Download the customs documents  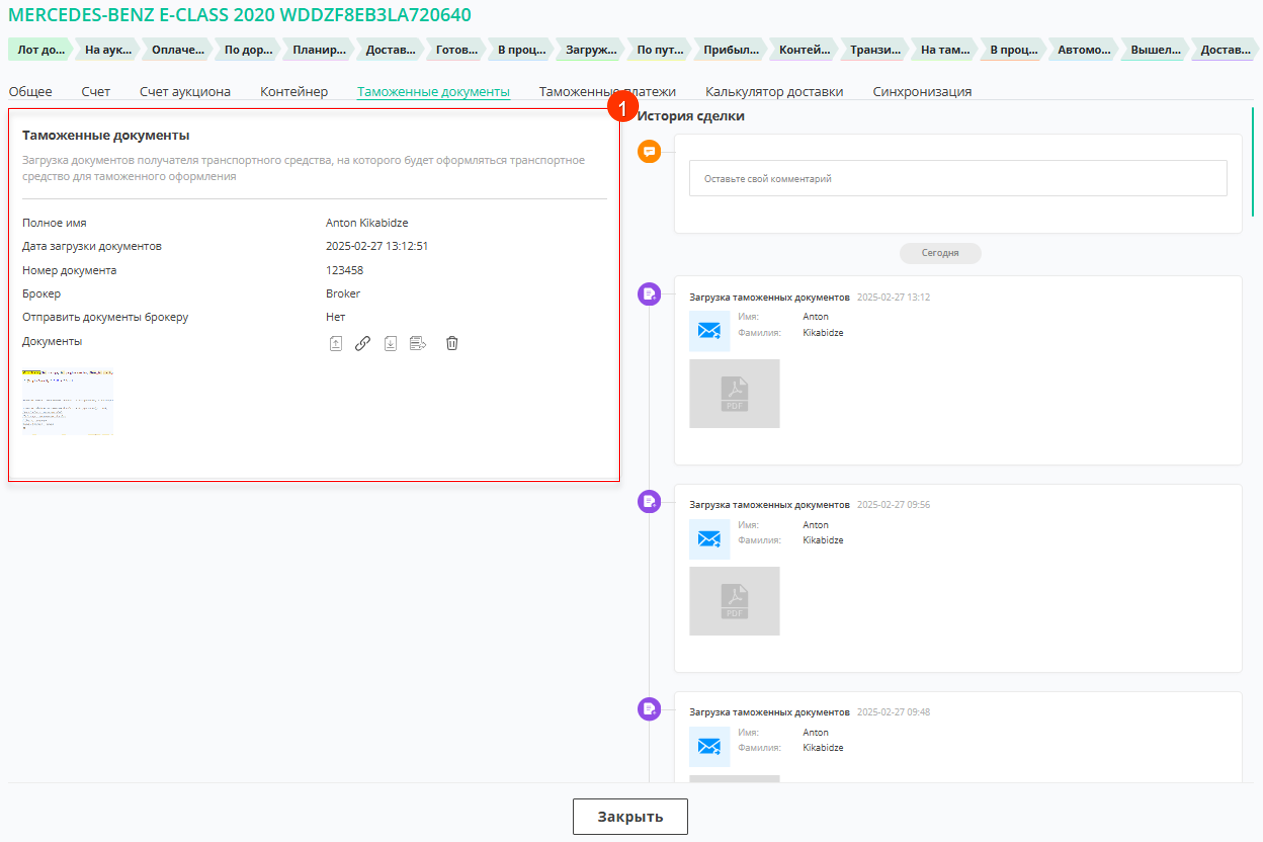click(391, 343)
